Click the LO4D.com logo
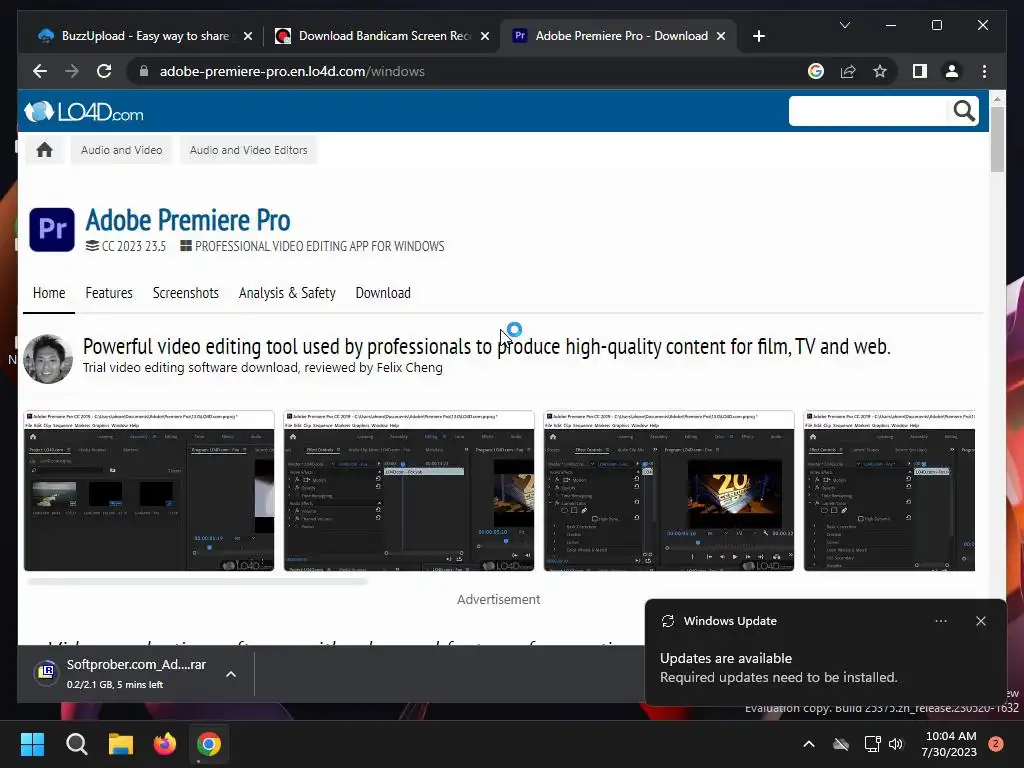The height and width of the screenshot is (768, 1024). coord(84,112)
